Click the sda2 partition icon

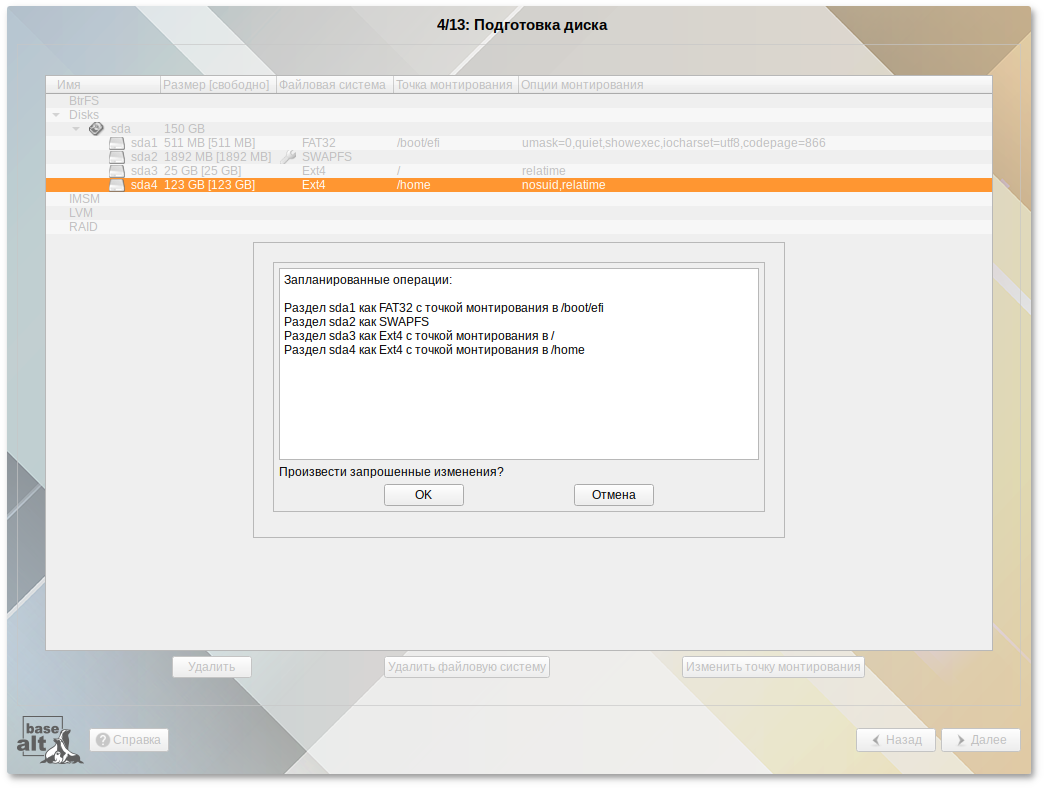117,157
